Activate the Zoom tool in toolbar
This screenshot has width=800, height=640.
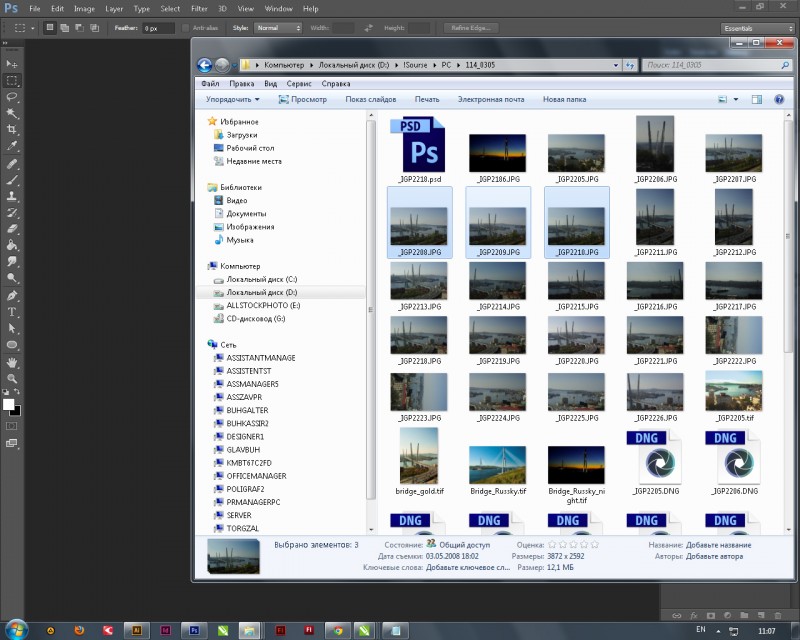tap(12, 378)
